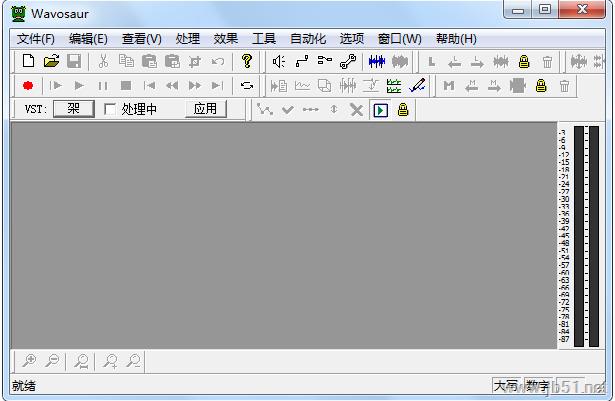Cut selection with the scissors icon
The height and width of the screenshot is (401, 615).
point(103,61)
